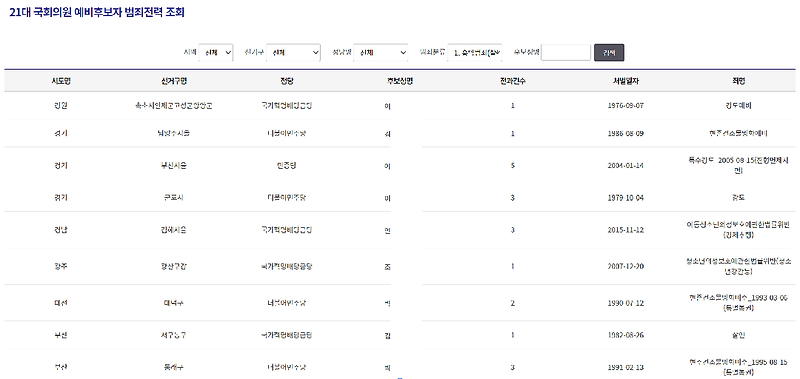Select the date 1976-09-07
800x379 pixels.
pos(626,106)
